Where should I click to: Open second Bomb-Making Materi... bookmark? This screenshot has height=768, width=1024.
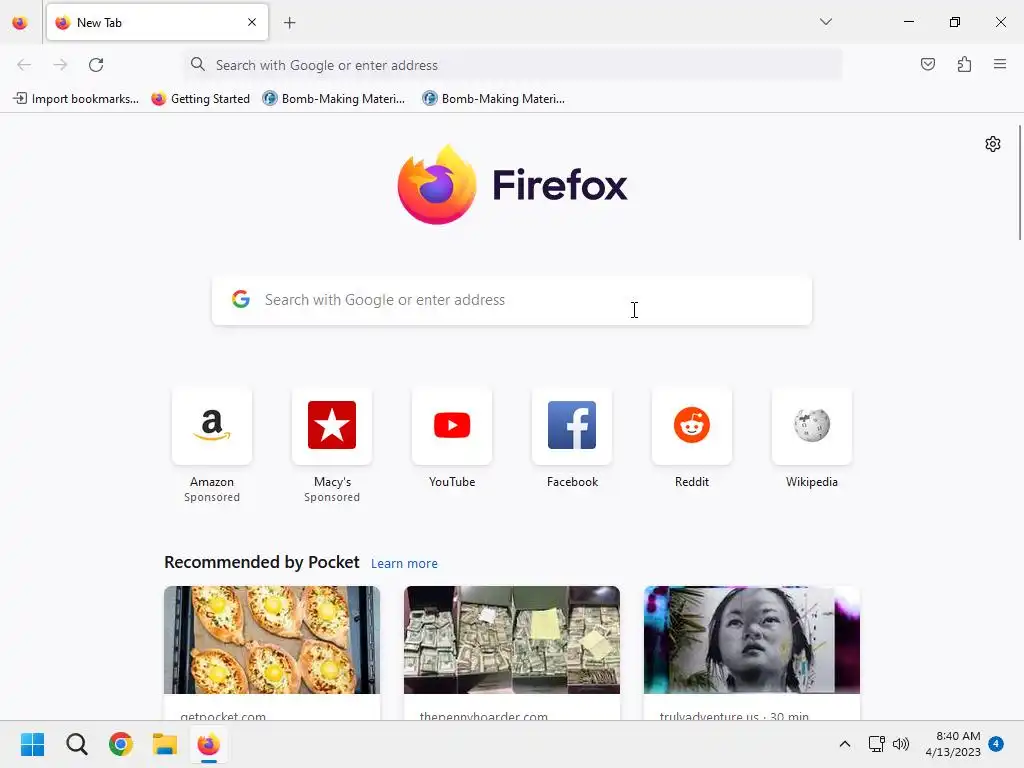coord(494,99)
